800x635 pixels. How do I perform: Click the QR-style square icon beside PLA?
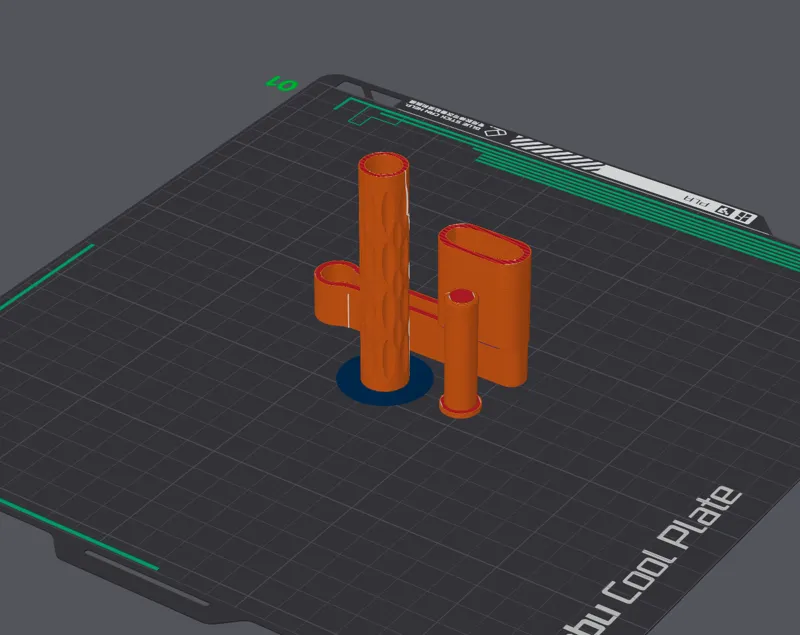[x=724, y=210]
